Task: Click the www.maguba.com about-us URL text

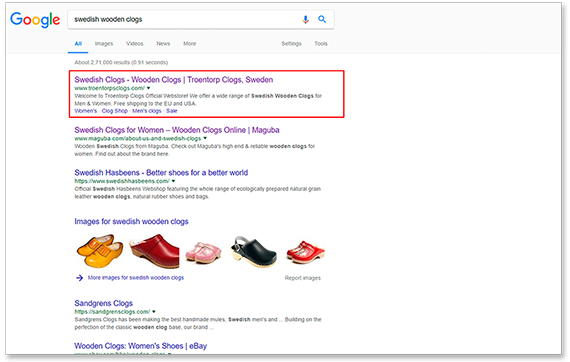Action: 138,138
